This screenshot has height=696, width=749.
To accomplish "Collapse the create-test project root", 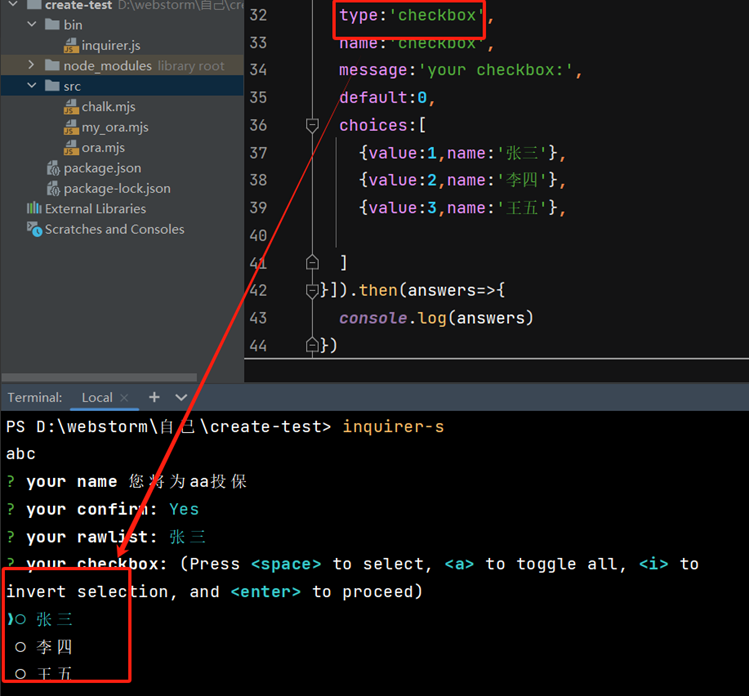I will tap(13, 4).
